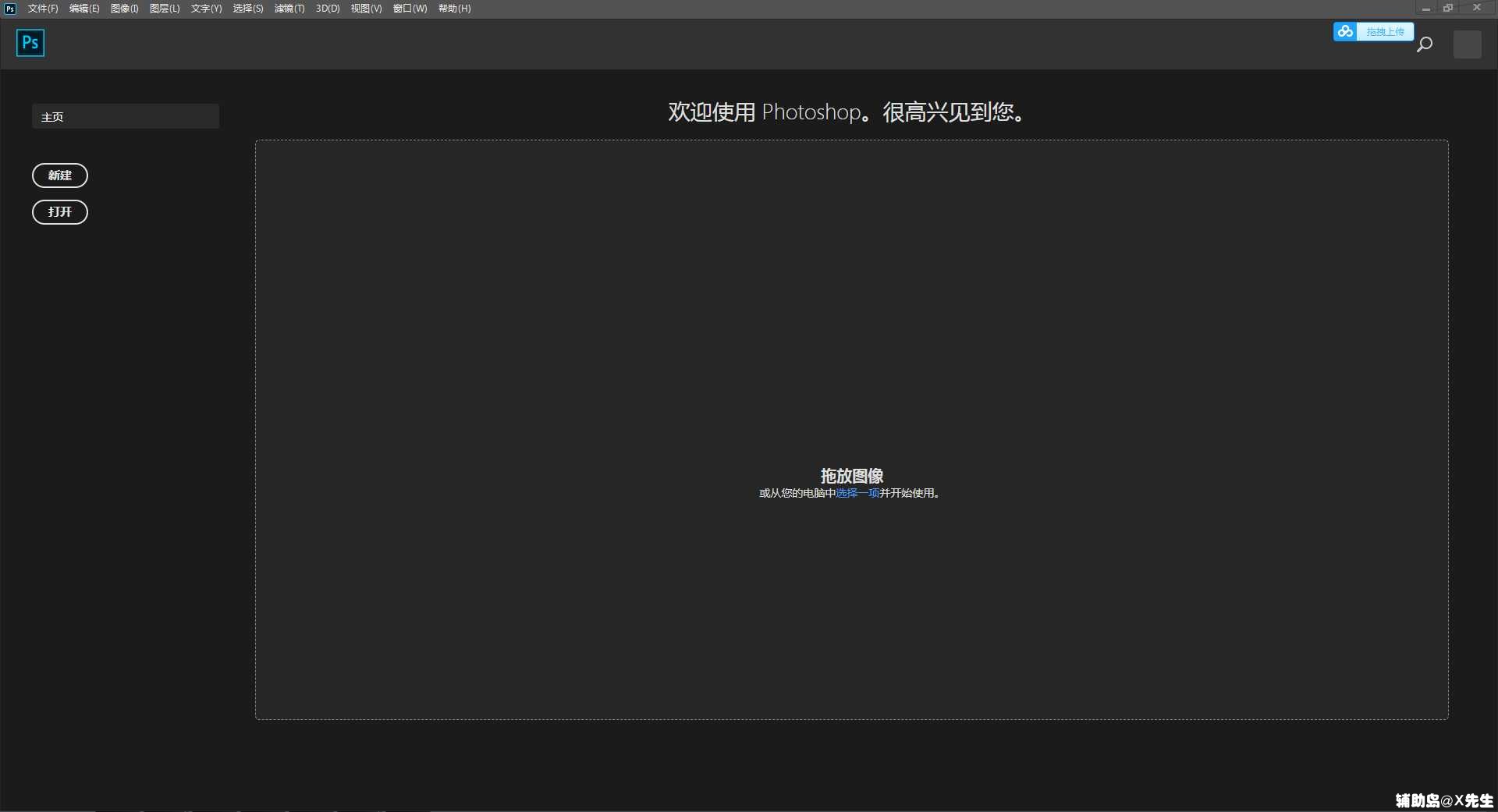
Task: Open the 滤镜(T) menu
Action: [289, 9]
